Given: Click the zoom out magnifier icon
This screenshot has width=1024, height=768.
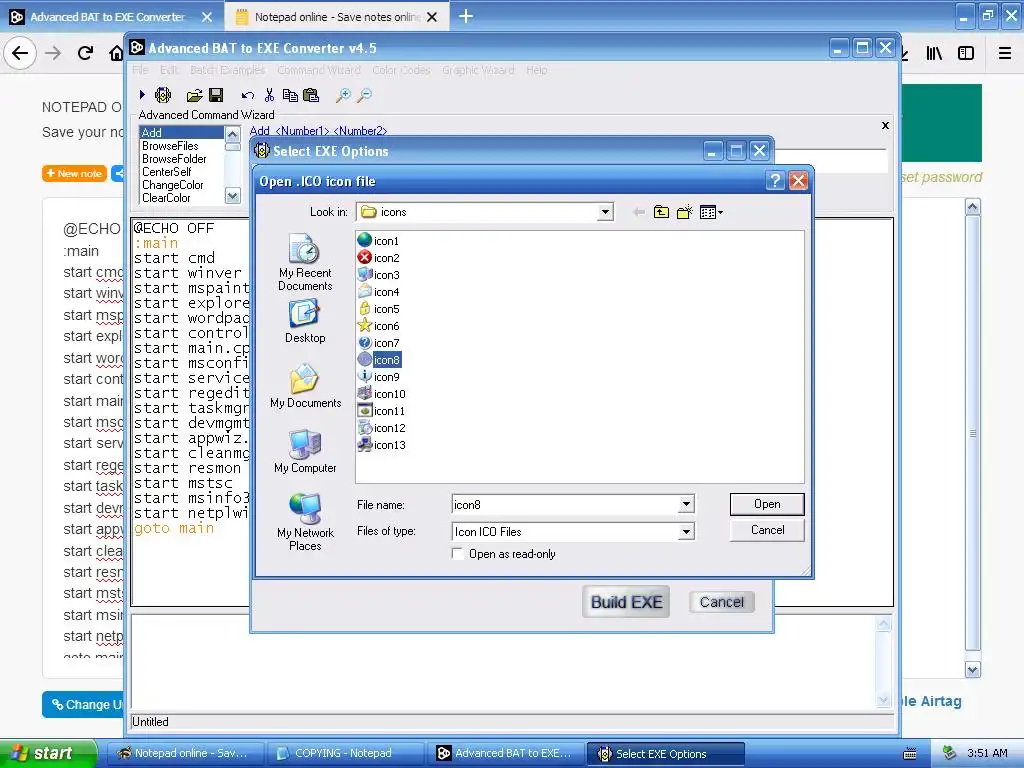Looking at the screenshot, I should point(364,96).
